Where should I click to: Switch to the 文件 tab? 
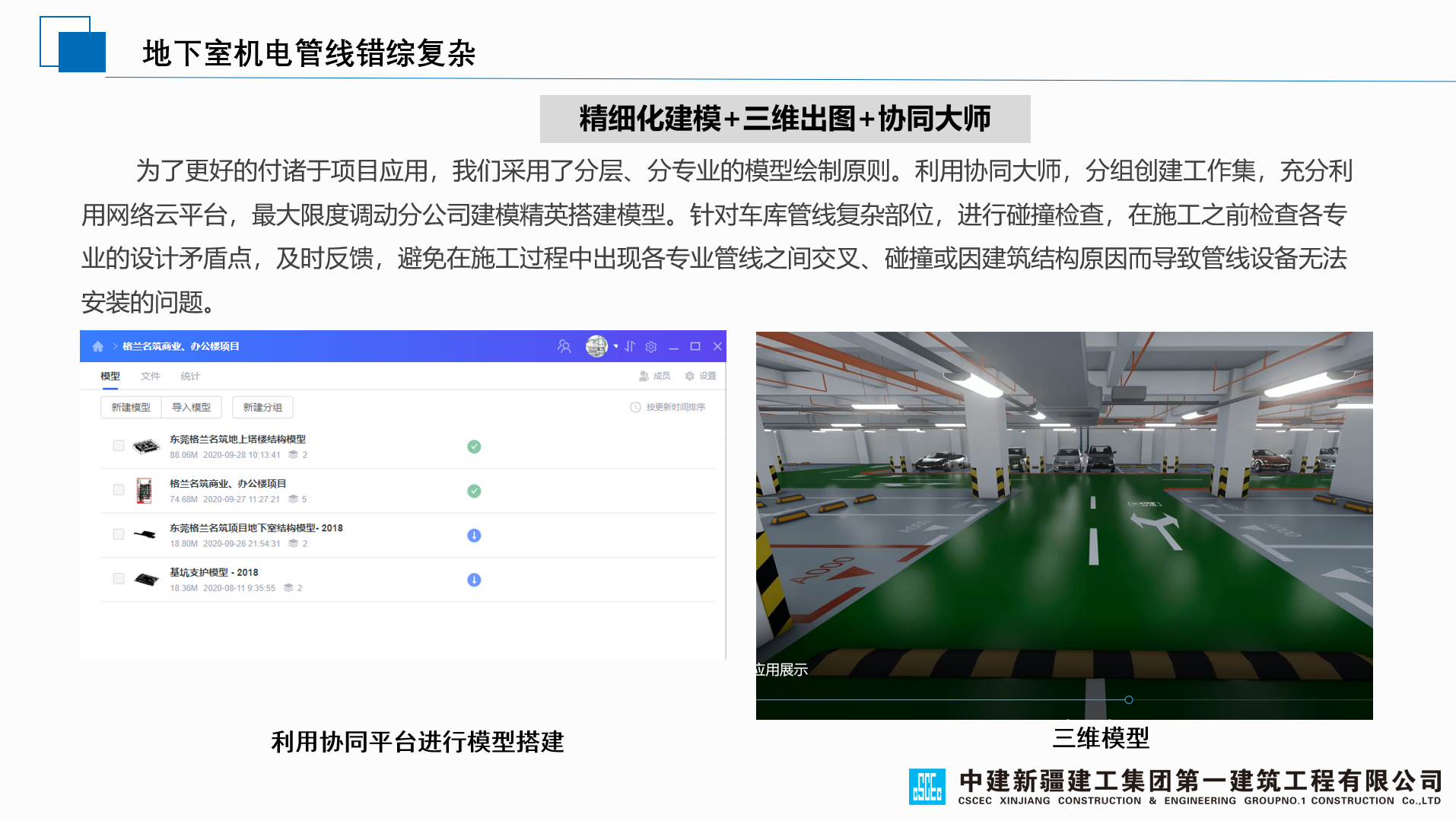tap(151, 376)
